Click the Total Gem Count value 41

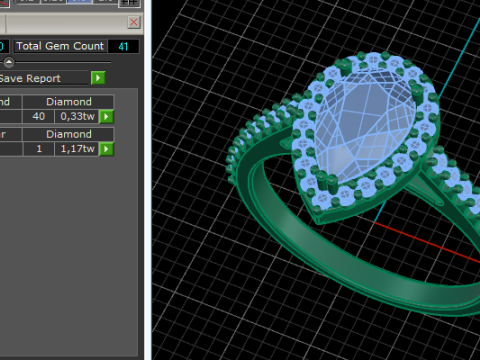[123, 46]
